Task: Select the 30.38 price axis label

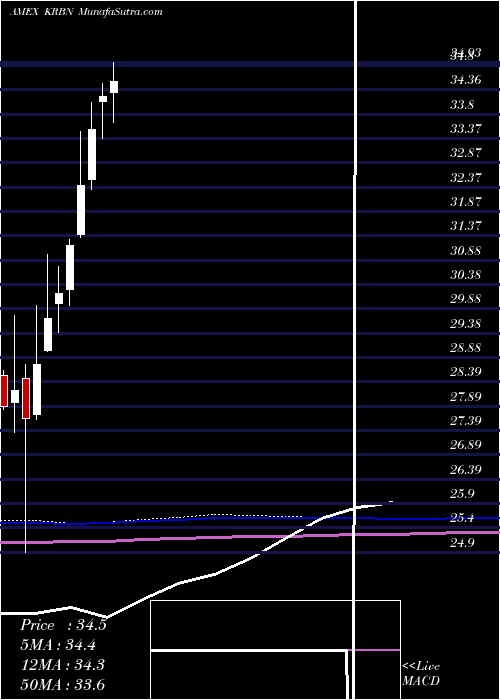Action: (466, 275)
